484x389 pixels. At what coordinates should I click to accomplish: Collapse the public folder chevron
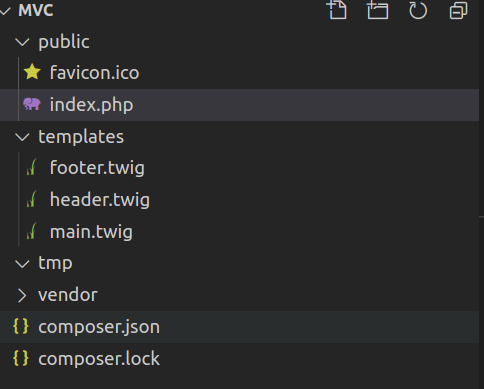click(x=22, y=42)
